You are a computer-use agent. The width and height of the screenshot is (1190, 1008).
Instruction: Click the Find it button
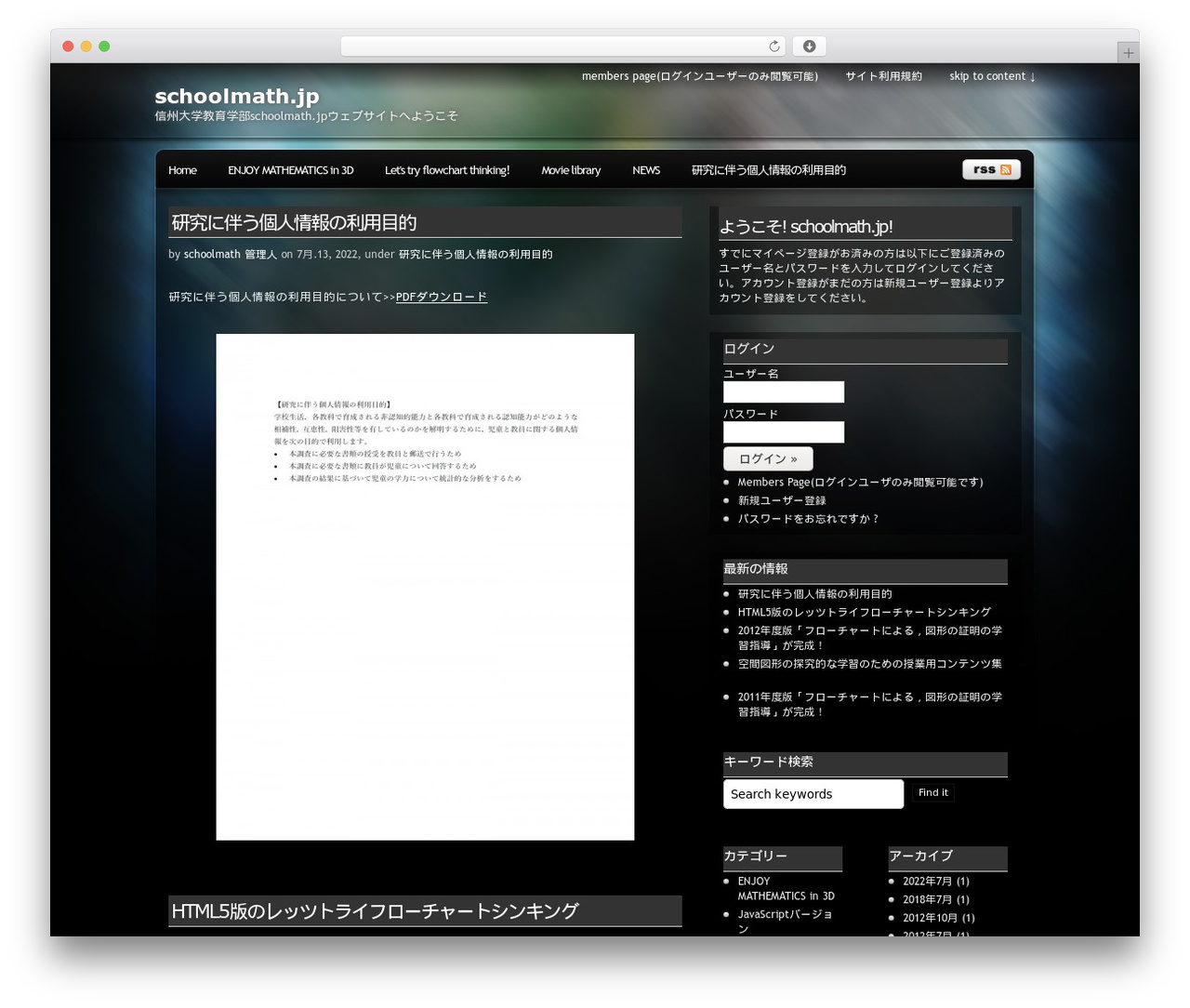click(x=933, y=792)
